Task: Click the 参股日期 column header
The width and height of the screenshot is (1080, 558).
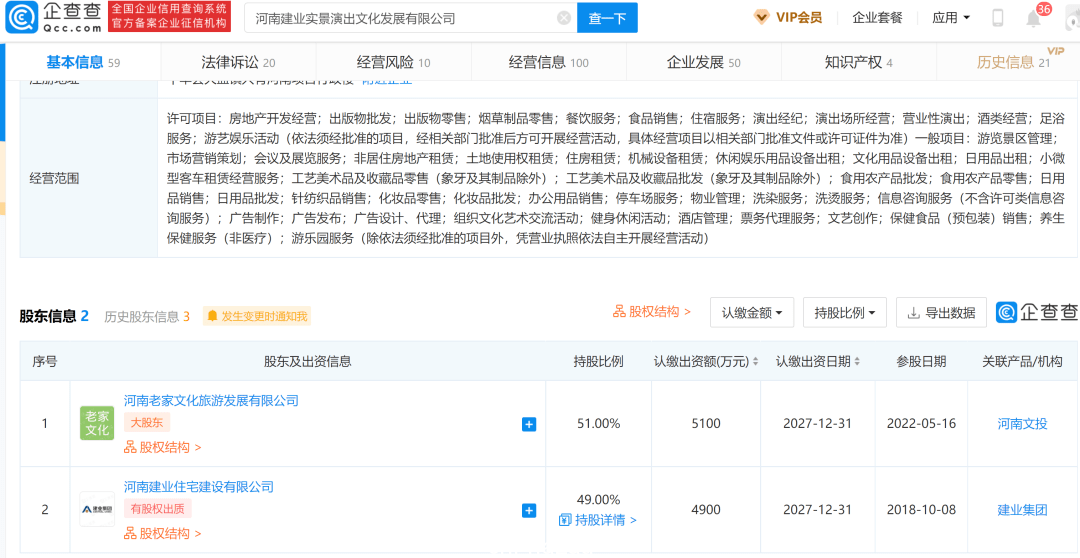Action: tap(921, 362)
